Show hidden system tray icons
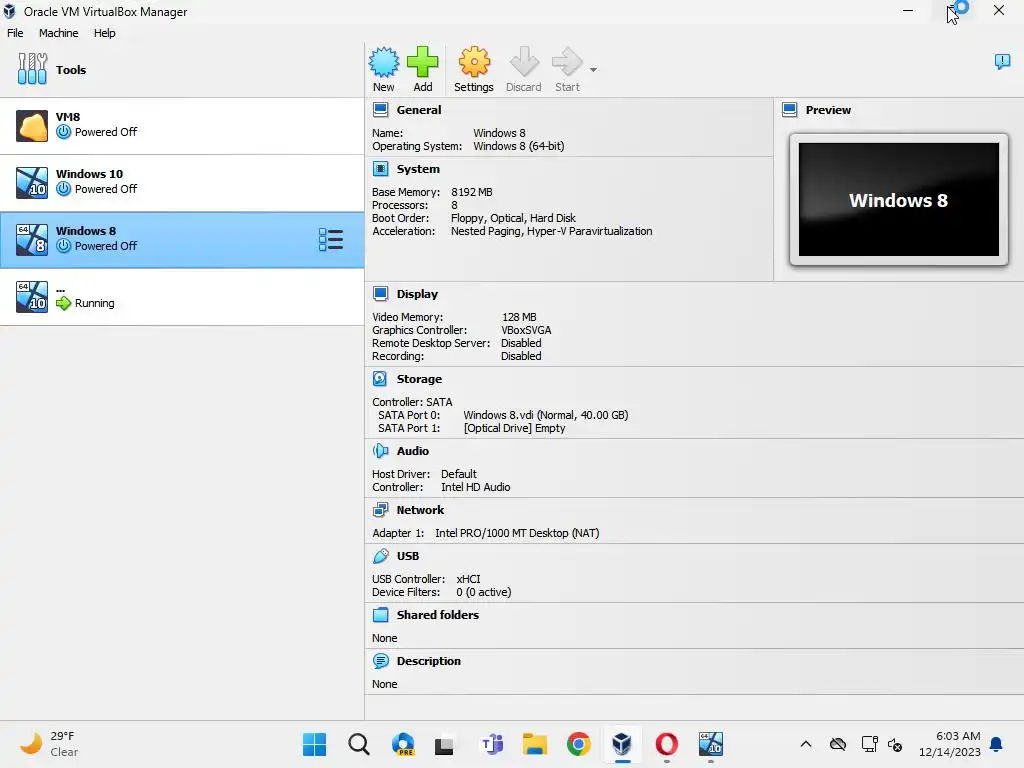 (806, 744)
